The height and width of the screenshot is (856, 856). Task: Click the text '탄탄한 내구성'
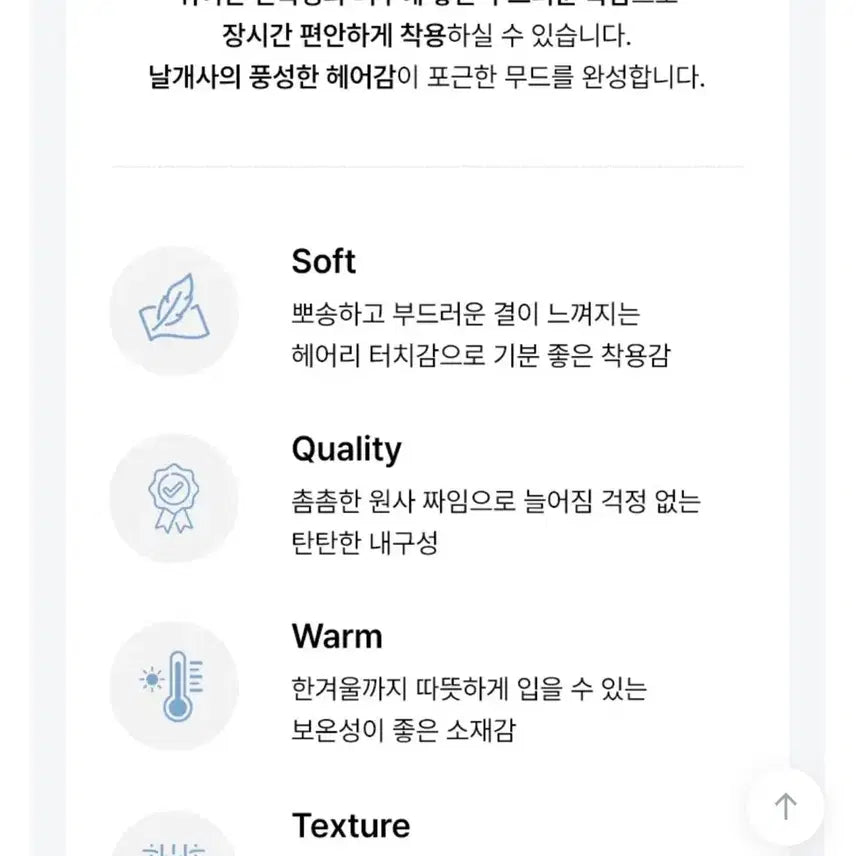point(364,543)
